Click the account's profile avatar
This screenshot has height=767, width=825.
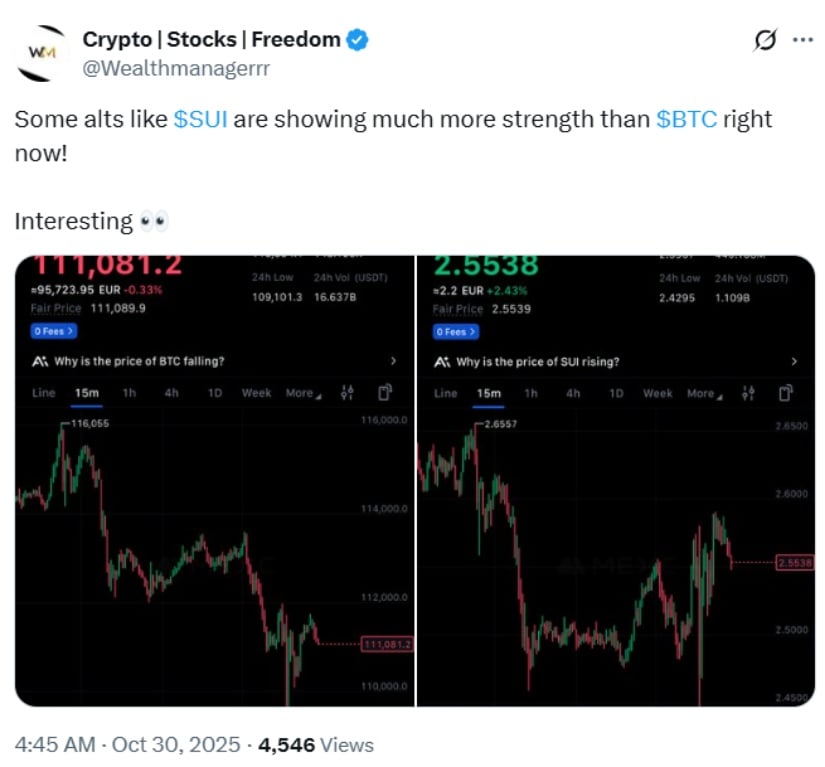click(x=40, y=52)
